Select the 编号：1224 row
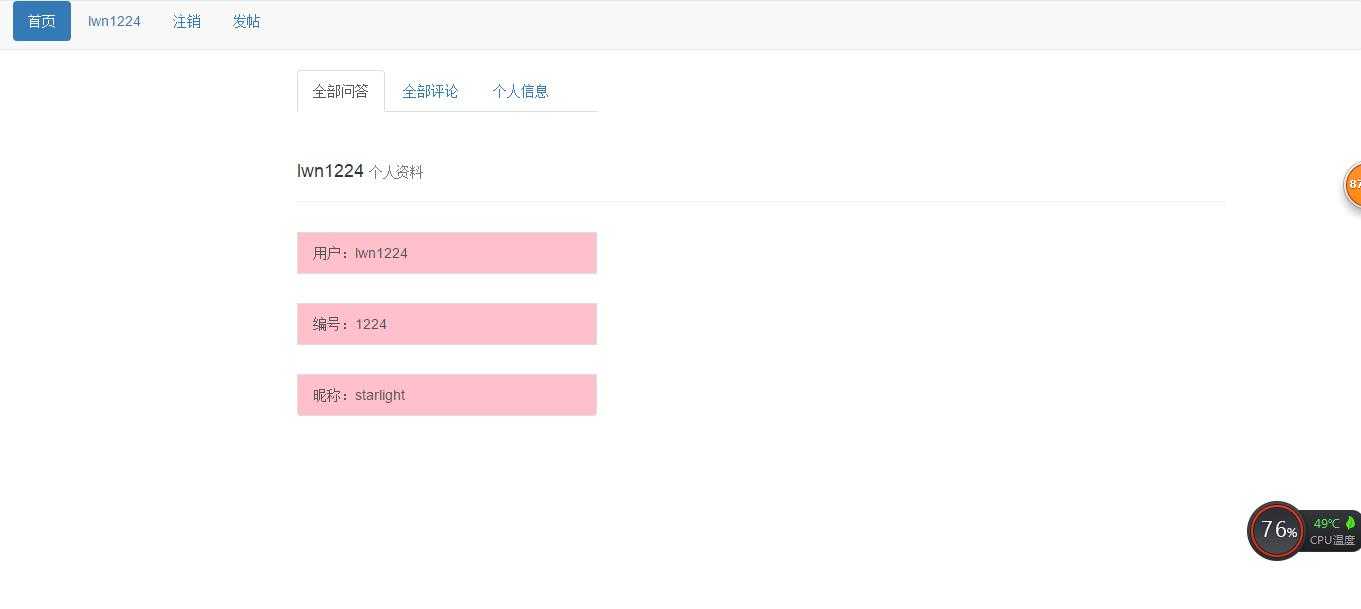The image size is (1361, 609). tap(447, 324)
